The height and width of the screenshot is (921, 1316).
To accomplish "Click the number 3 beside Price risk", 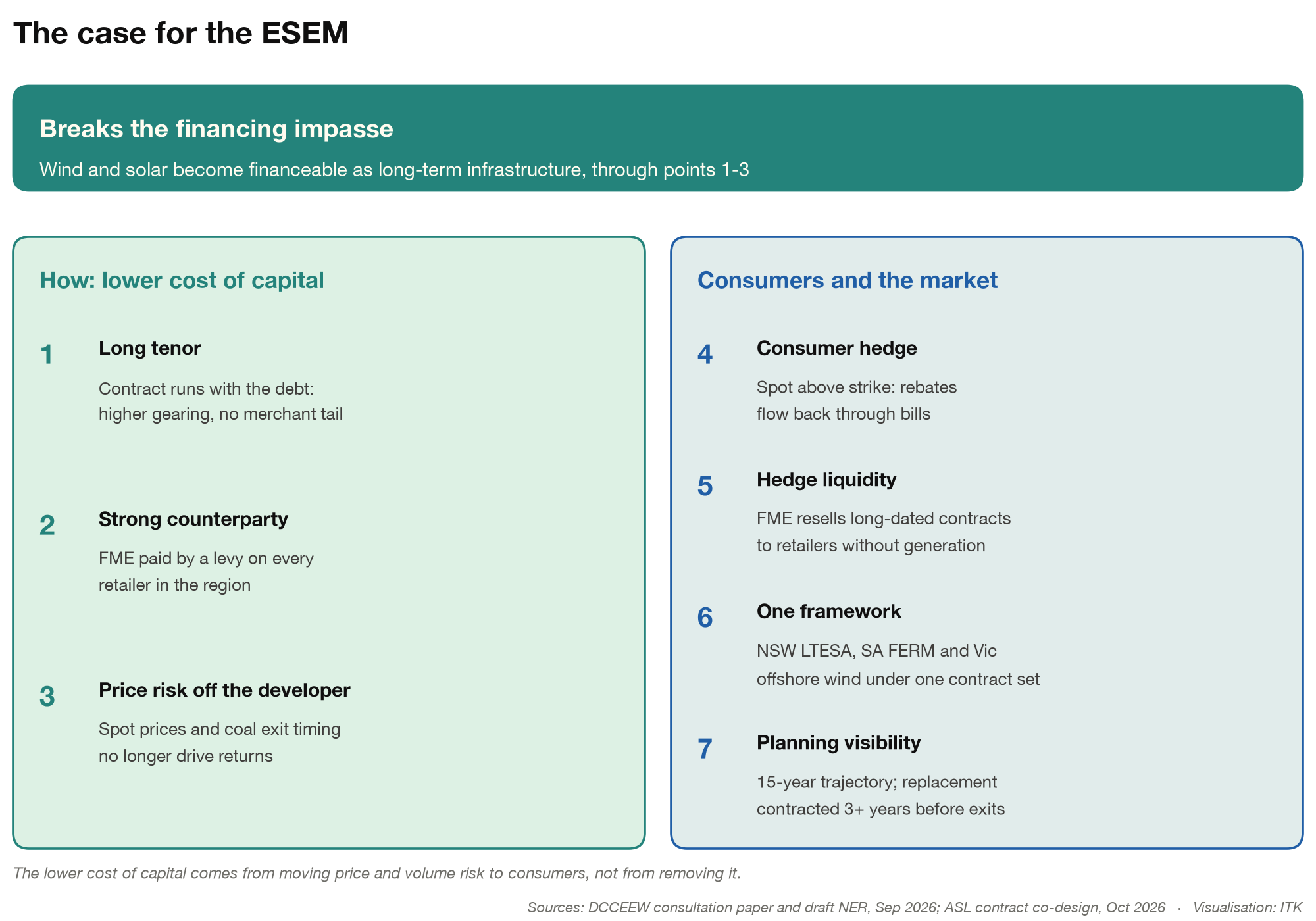I will [x=47, y=697].
